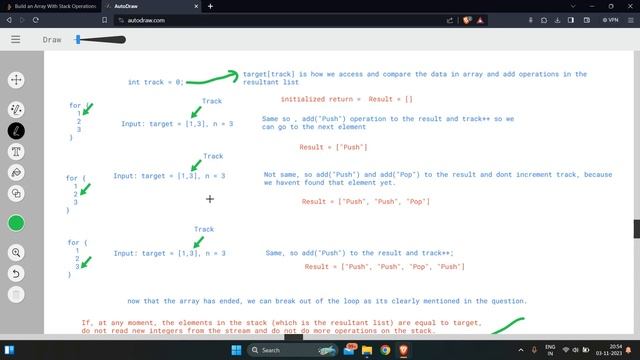640x360 pixels.
Task: Activate the Draw pencil tool
Action: click(x=16, y=131)
